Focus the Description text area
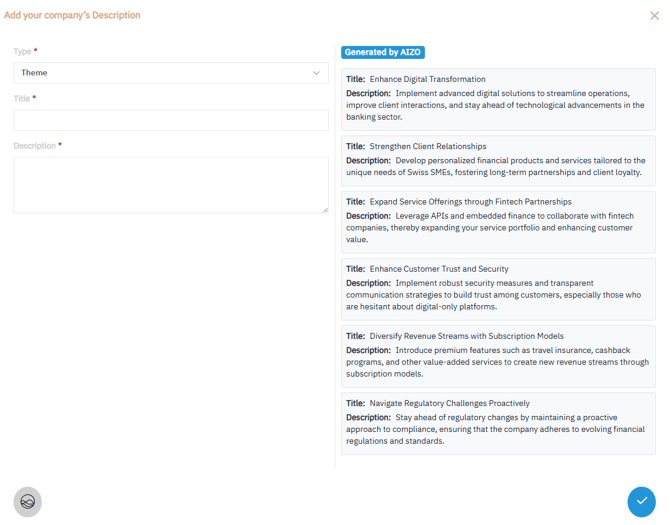670x525 pixels. [x=170, y=184]
